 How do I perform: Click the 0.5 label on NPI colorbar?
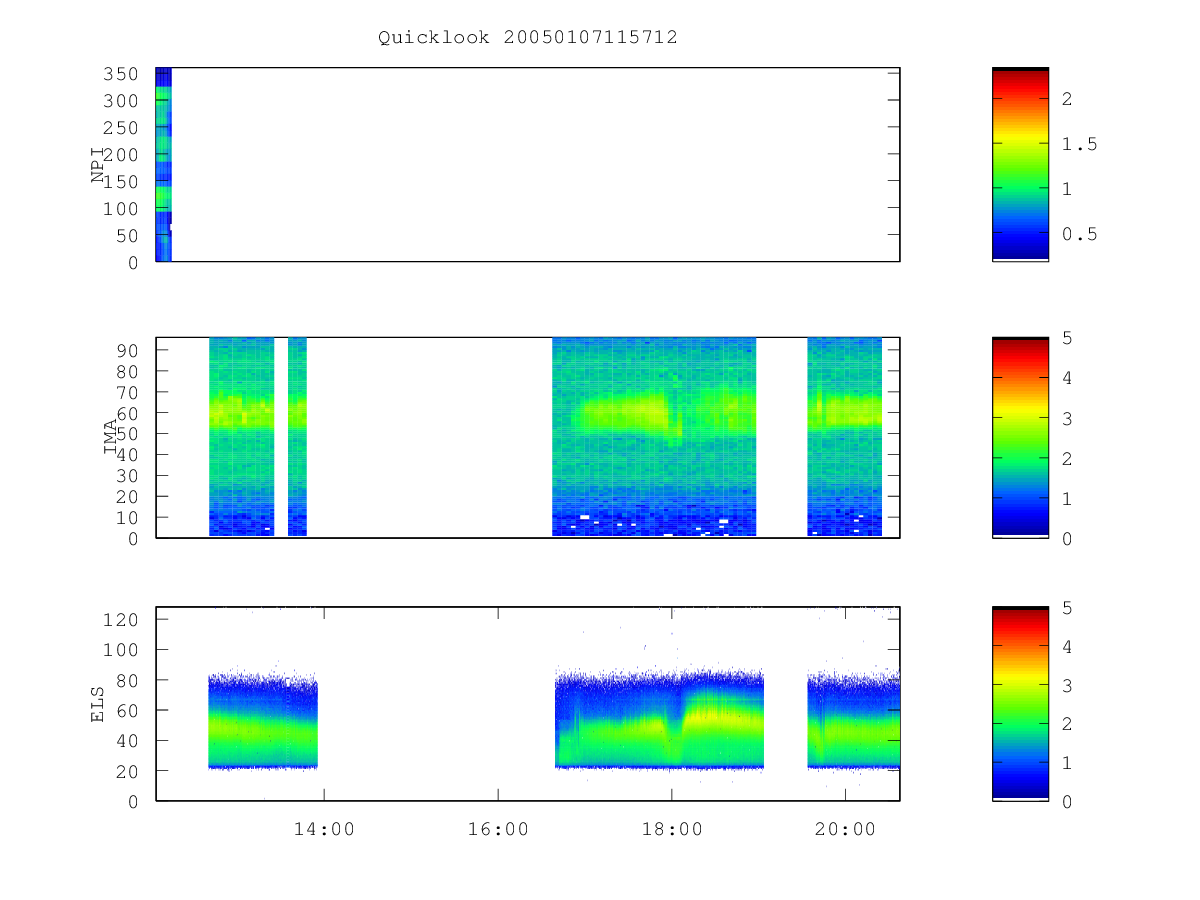pyautogui.click(x=1080, y=234)
